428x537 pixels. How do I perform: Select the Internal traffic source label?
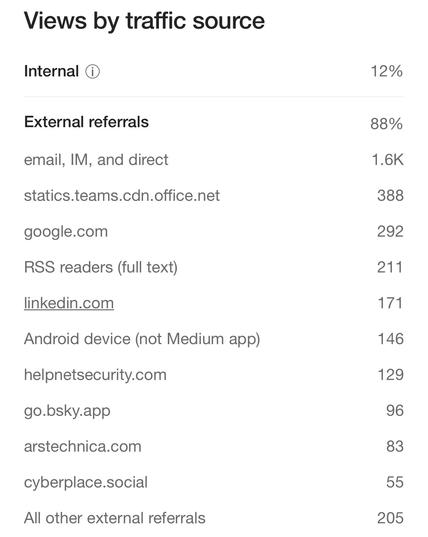click(51, 72)
